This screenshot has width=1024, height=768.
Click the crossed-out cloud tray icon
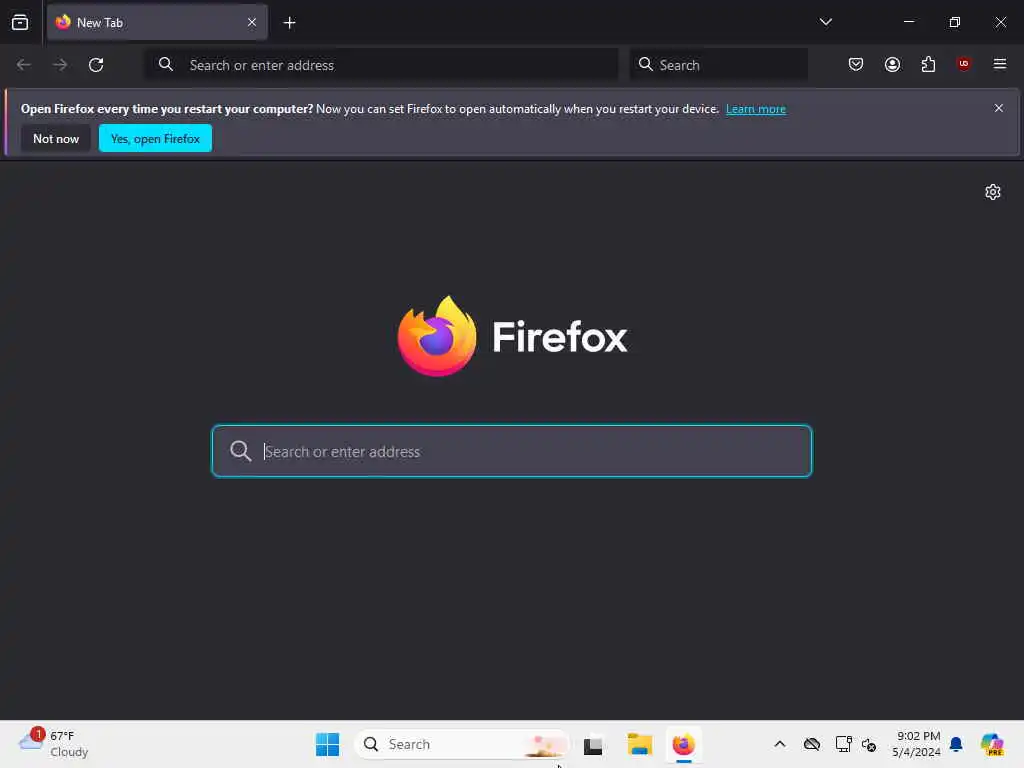(x=812, y=744)
